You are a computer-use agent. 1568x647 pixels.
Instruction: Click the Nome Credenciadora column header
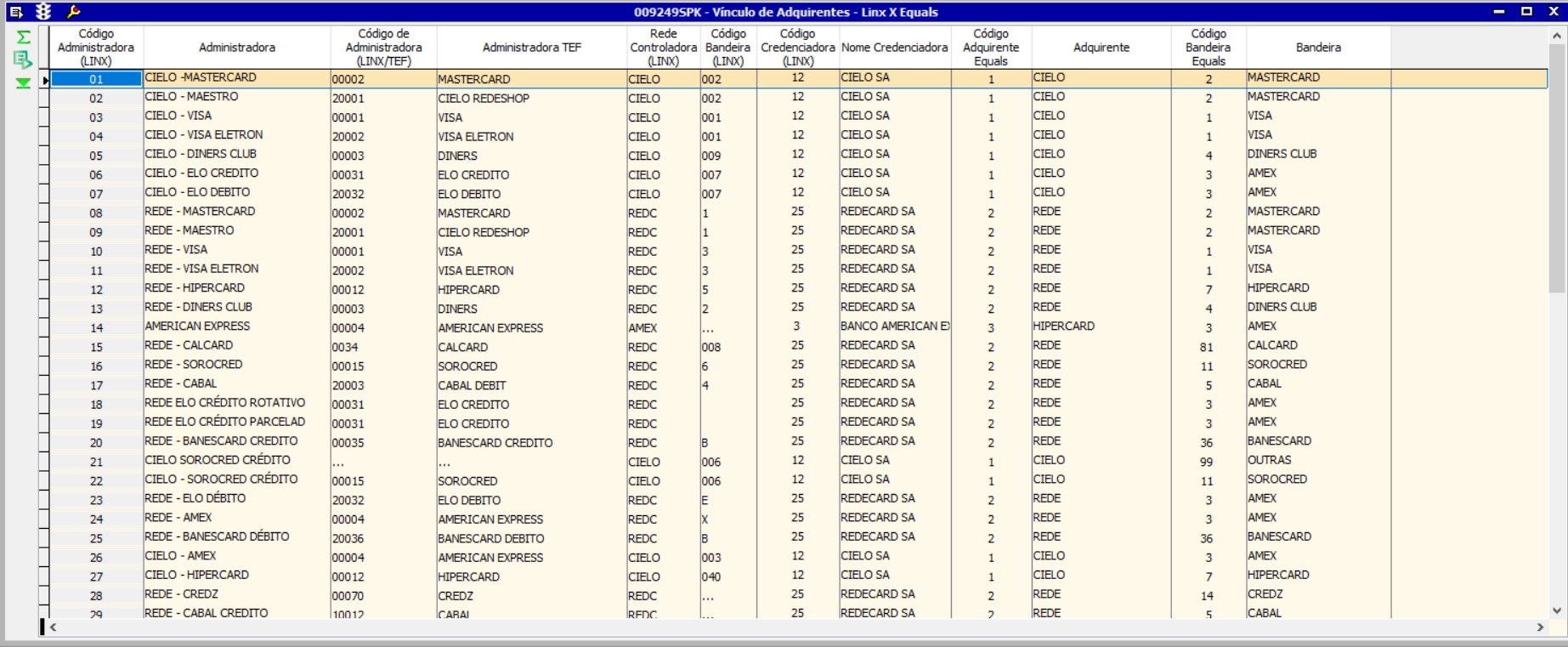[895, 48]
